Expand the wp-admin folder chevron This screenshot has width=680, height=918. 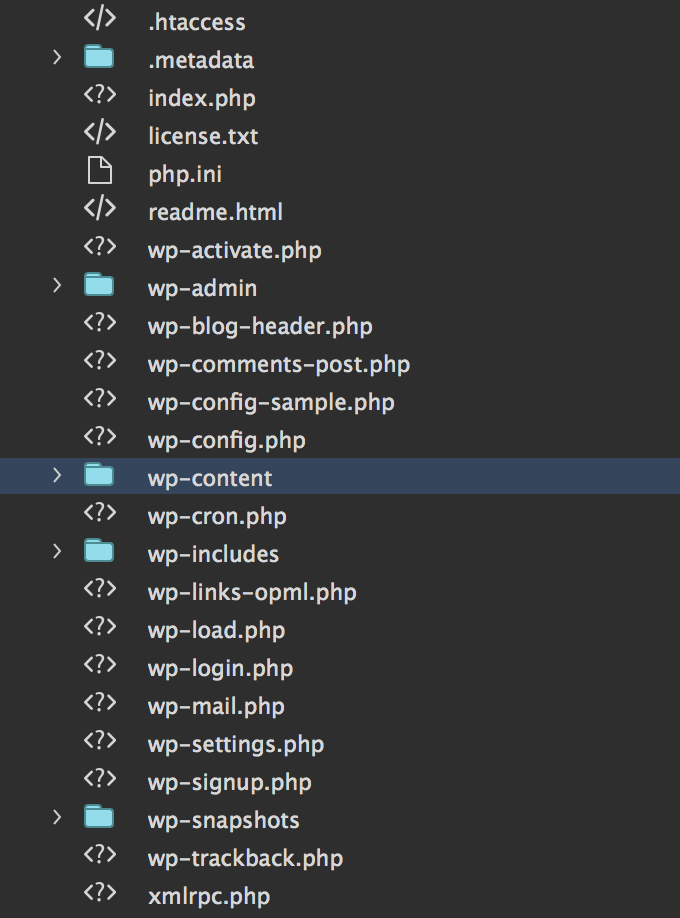[57, 285]
